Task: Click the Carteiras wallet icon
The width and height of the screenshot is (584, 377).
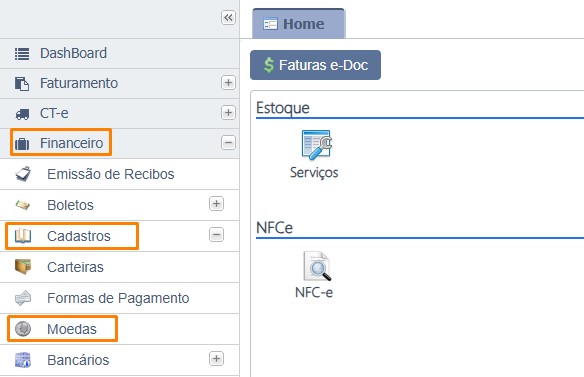Action: [23, 267]
